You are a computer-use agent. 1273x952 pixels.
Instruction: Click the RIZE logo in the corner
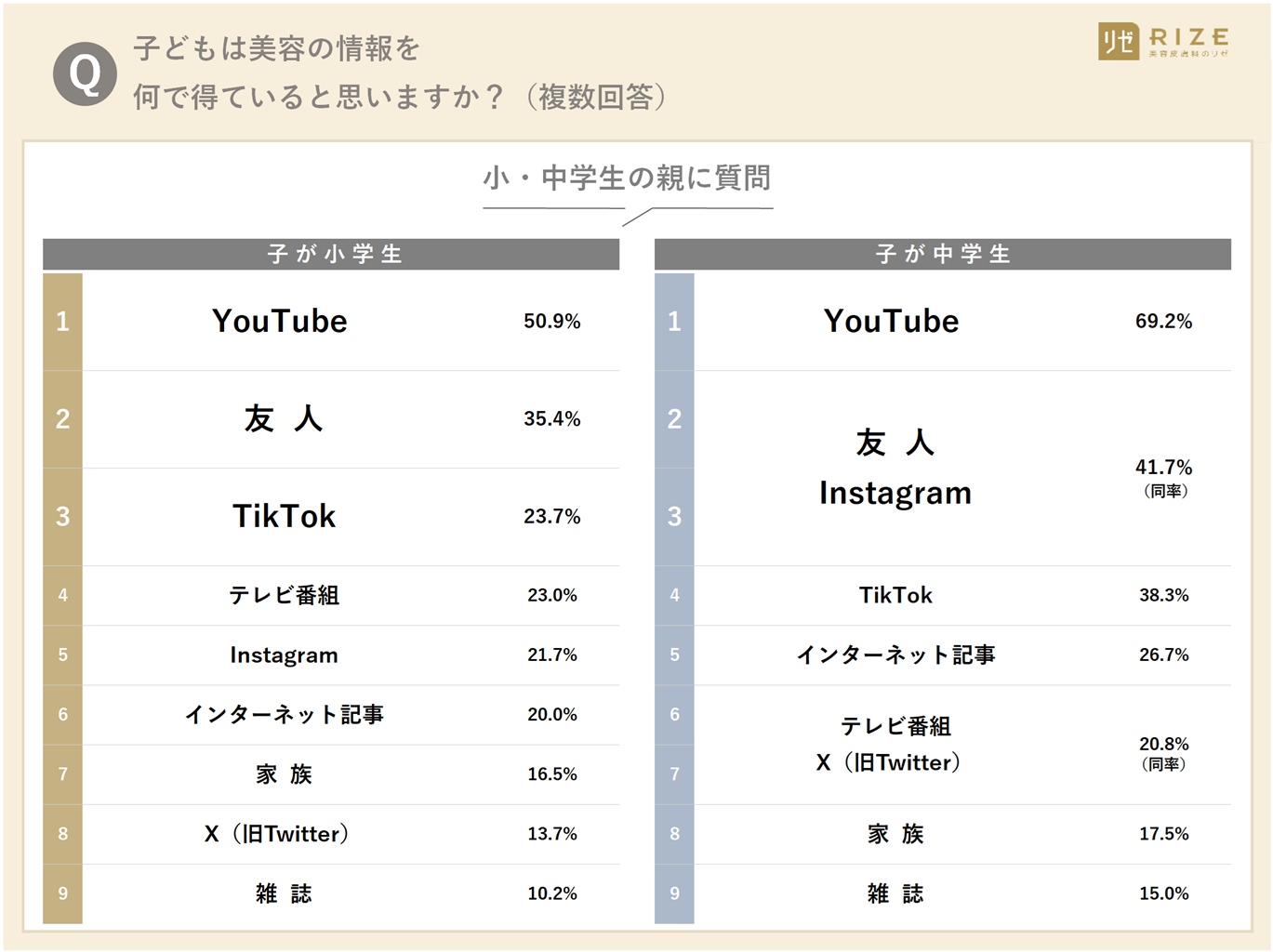(x=1163, y=42)
